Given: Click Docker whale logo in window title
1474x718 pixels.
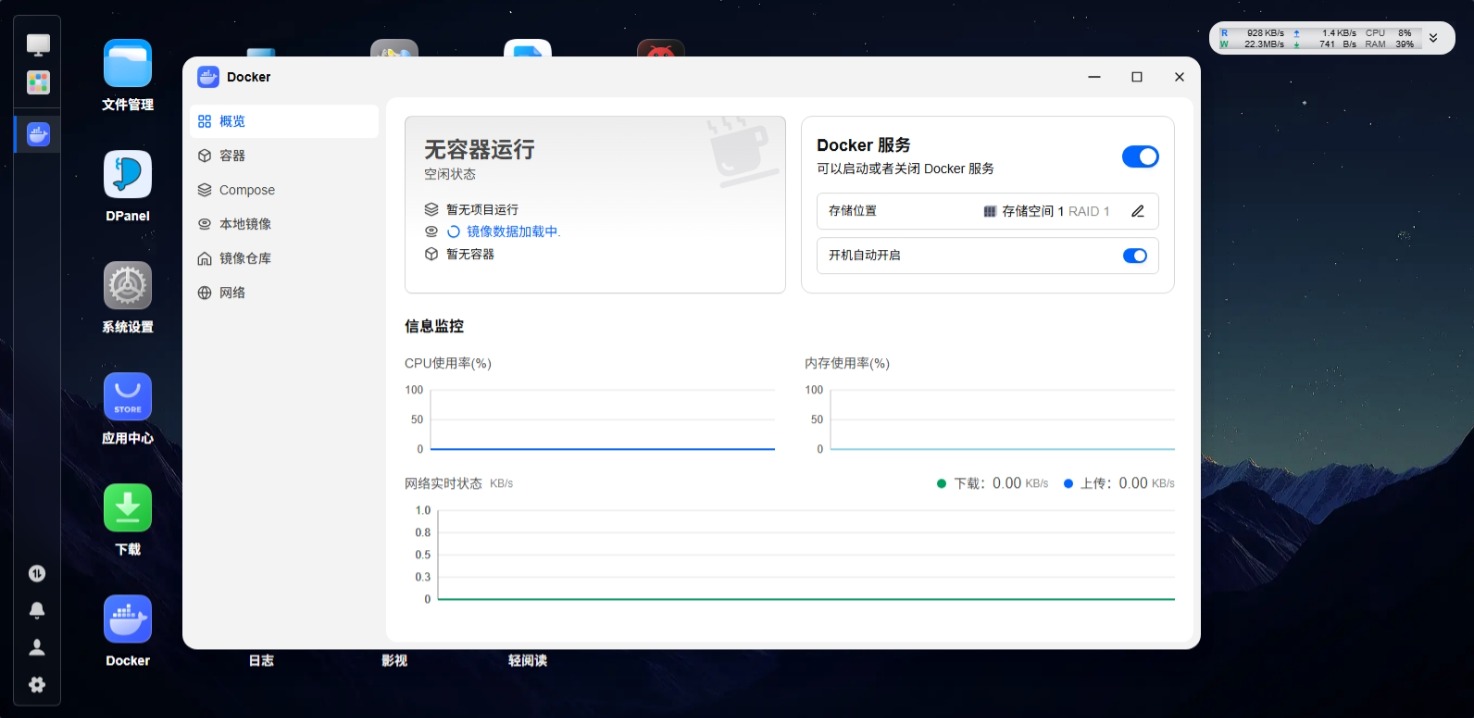Looking at the screenshot, I should click(x=208, y=77).
